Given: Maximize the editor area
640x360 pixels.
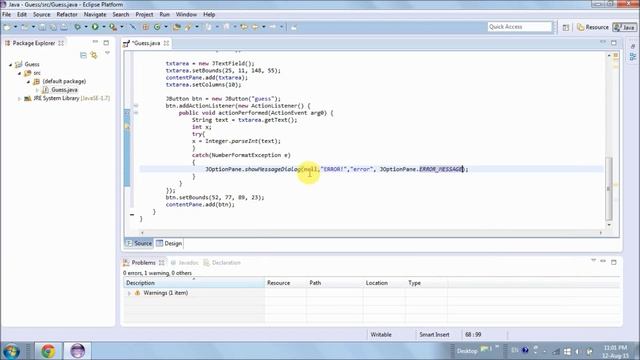Looking at the screenshot, I should 614,42.
